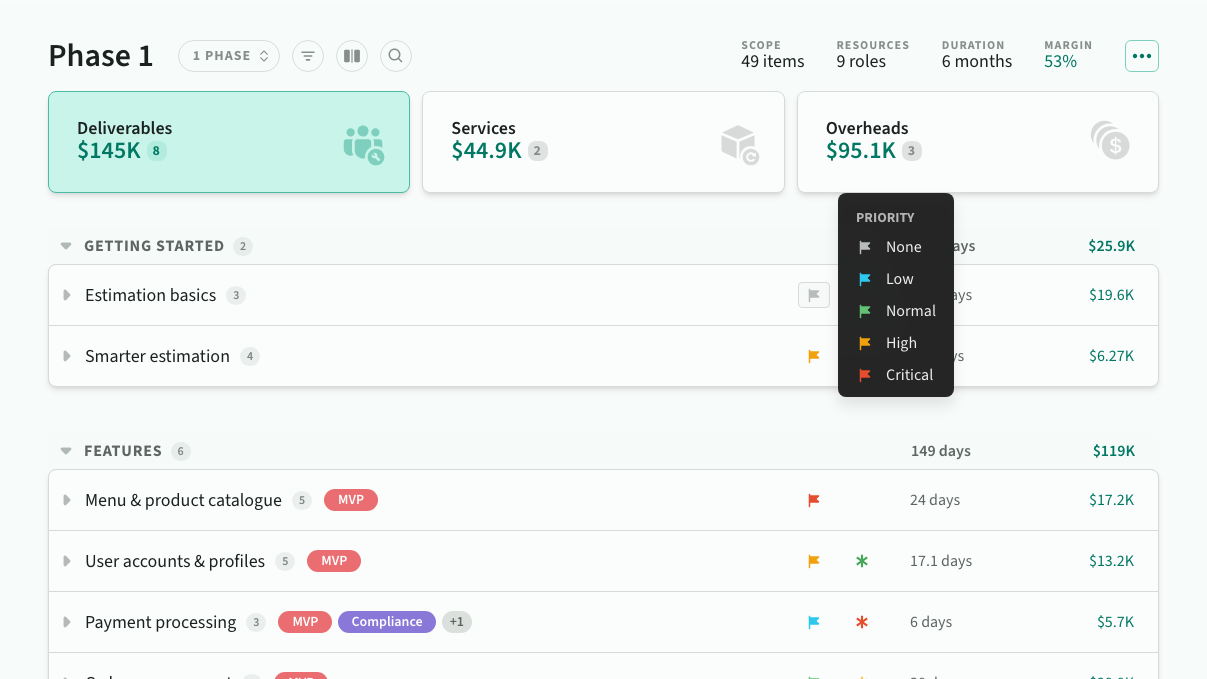Click the +1 more tags badge
1207x679 pixels.
(x=457, y=622)
